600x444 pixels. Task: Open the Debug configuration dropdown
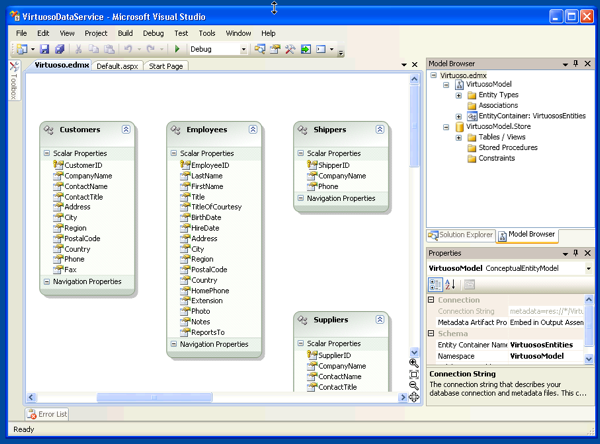point(243,49)
